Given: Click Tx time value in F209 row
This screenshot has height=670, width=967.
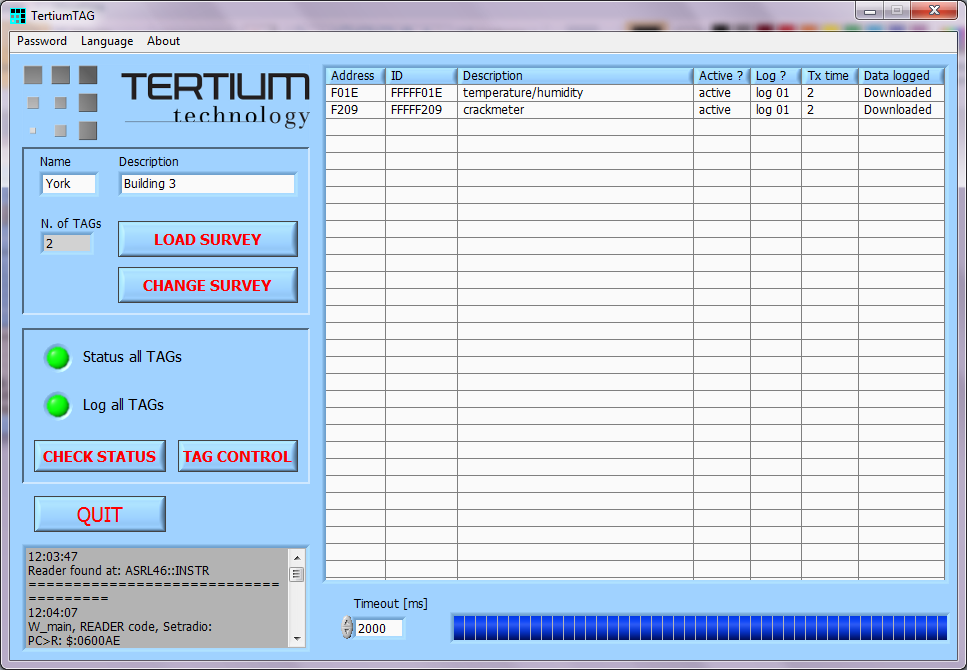Looking at the screenshot, I should [829, 110].
